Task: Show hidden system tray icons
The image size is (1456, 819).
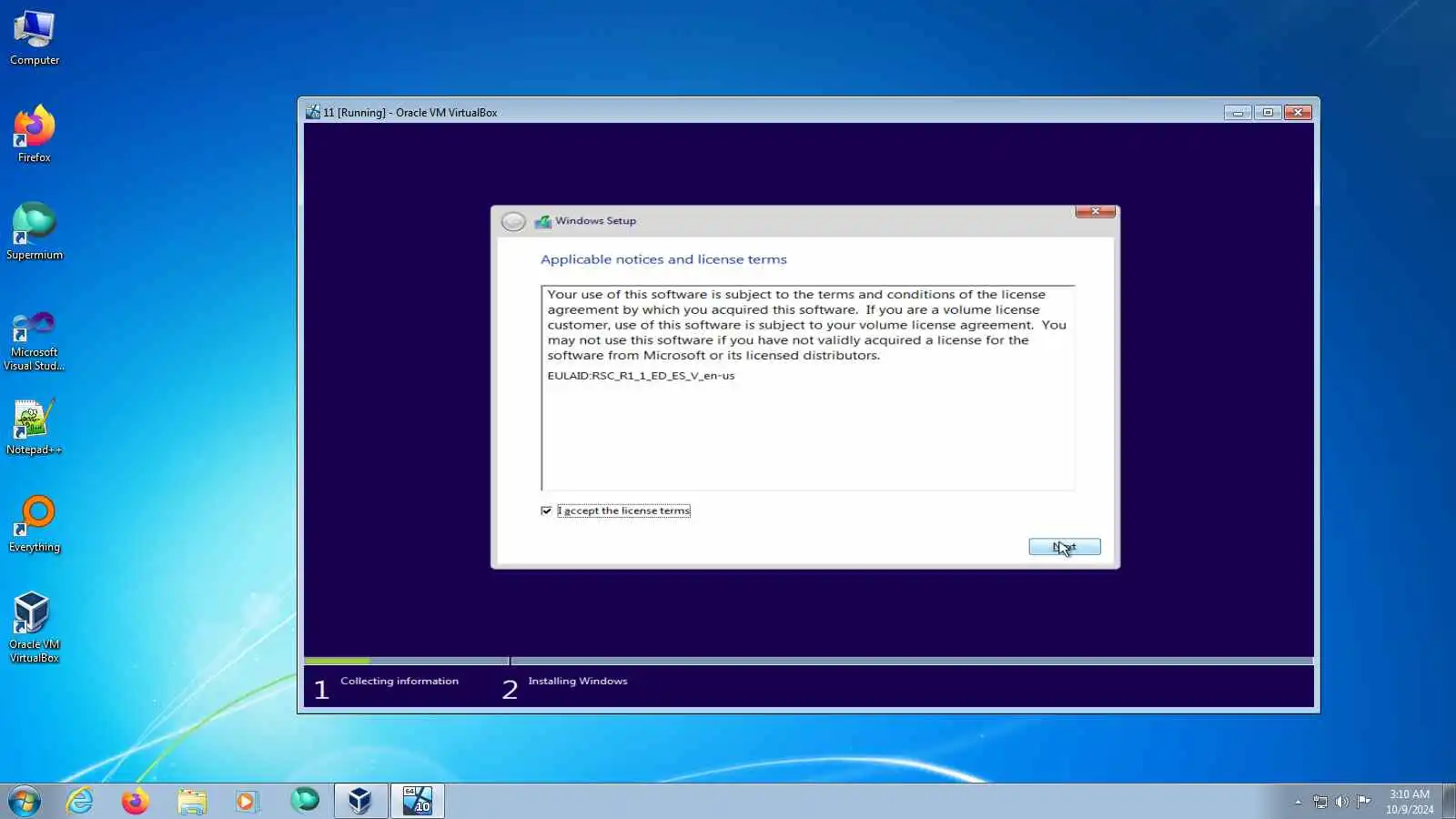Action: (1298, 802)
